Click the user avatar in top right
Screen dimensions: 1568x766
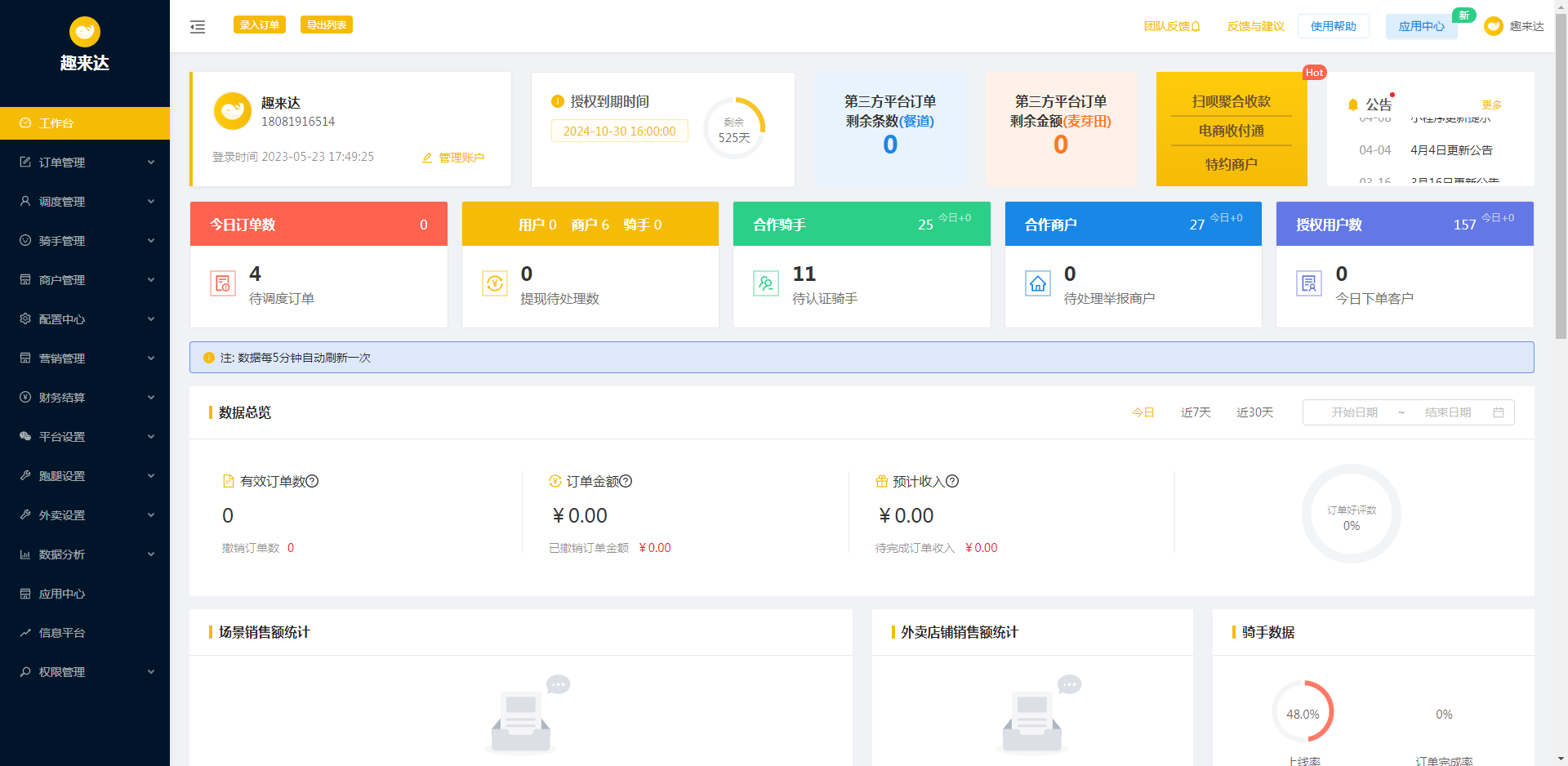pos(1493,26)
